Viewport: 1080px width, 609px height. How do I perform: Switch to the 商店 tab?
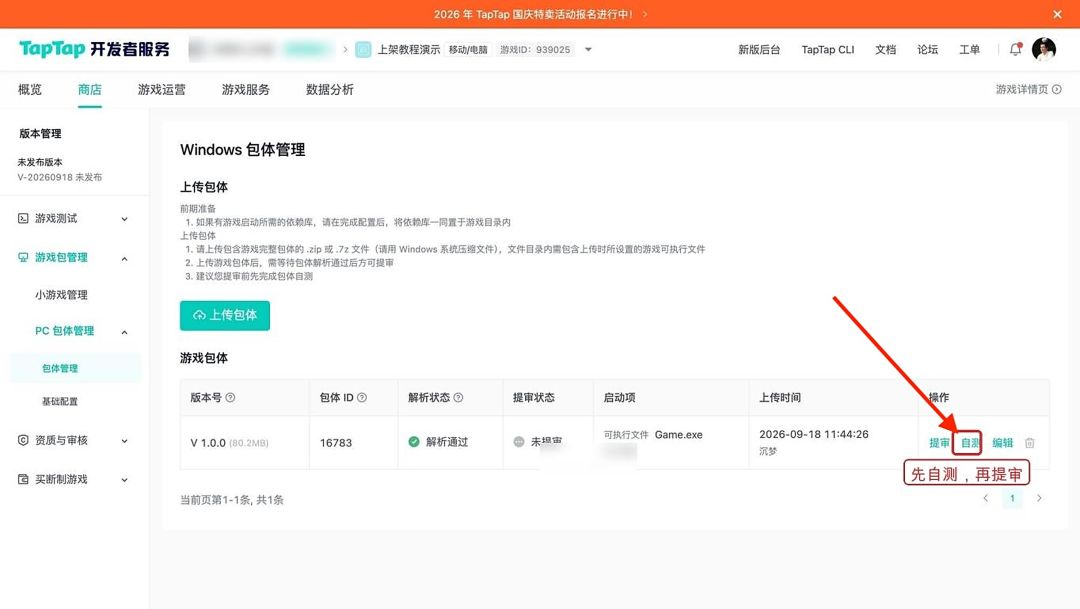click(x=90, y=90)
